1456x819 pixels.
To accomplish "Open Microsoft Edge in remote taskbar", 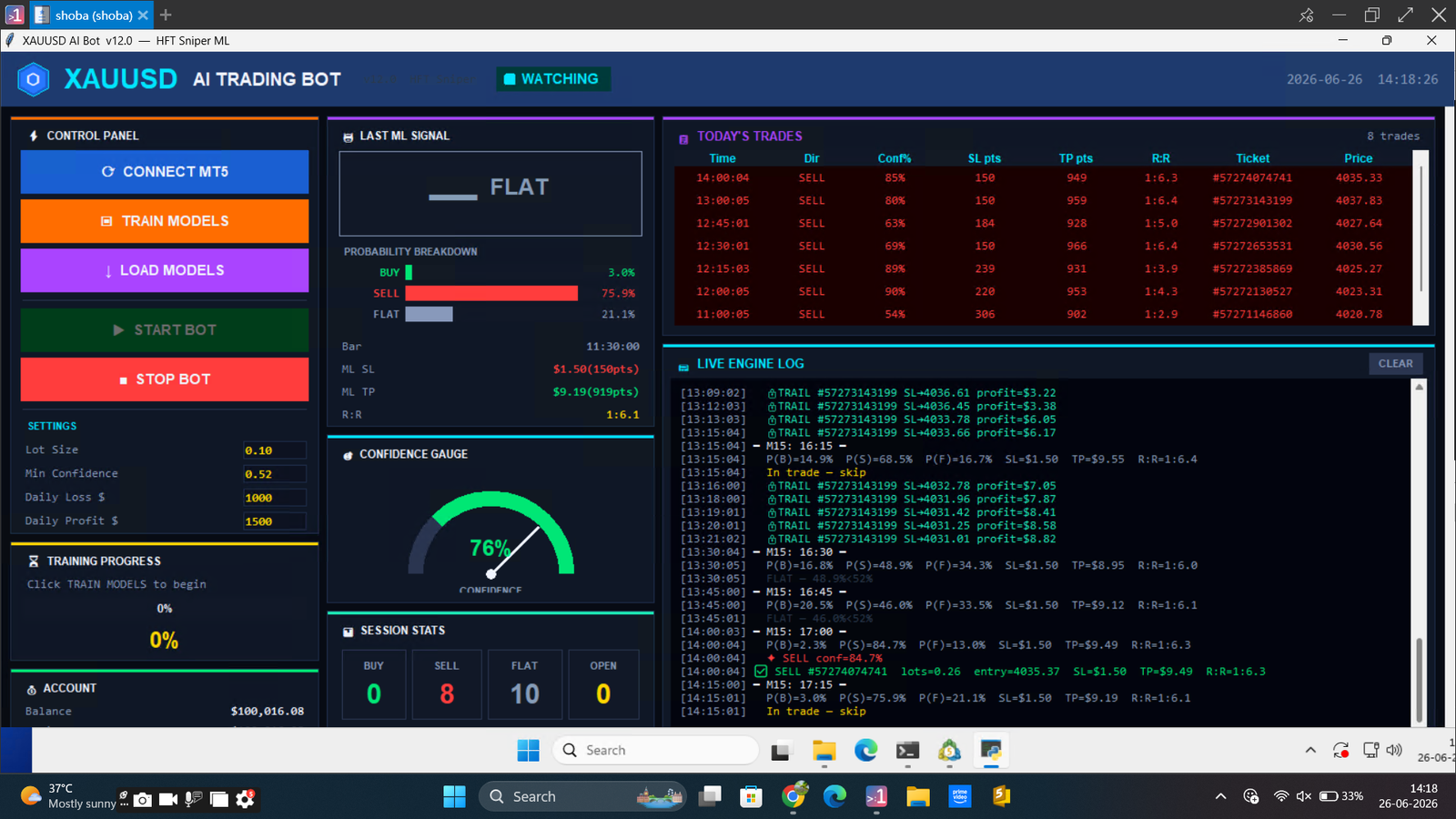I will pos(865,750).
